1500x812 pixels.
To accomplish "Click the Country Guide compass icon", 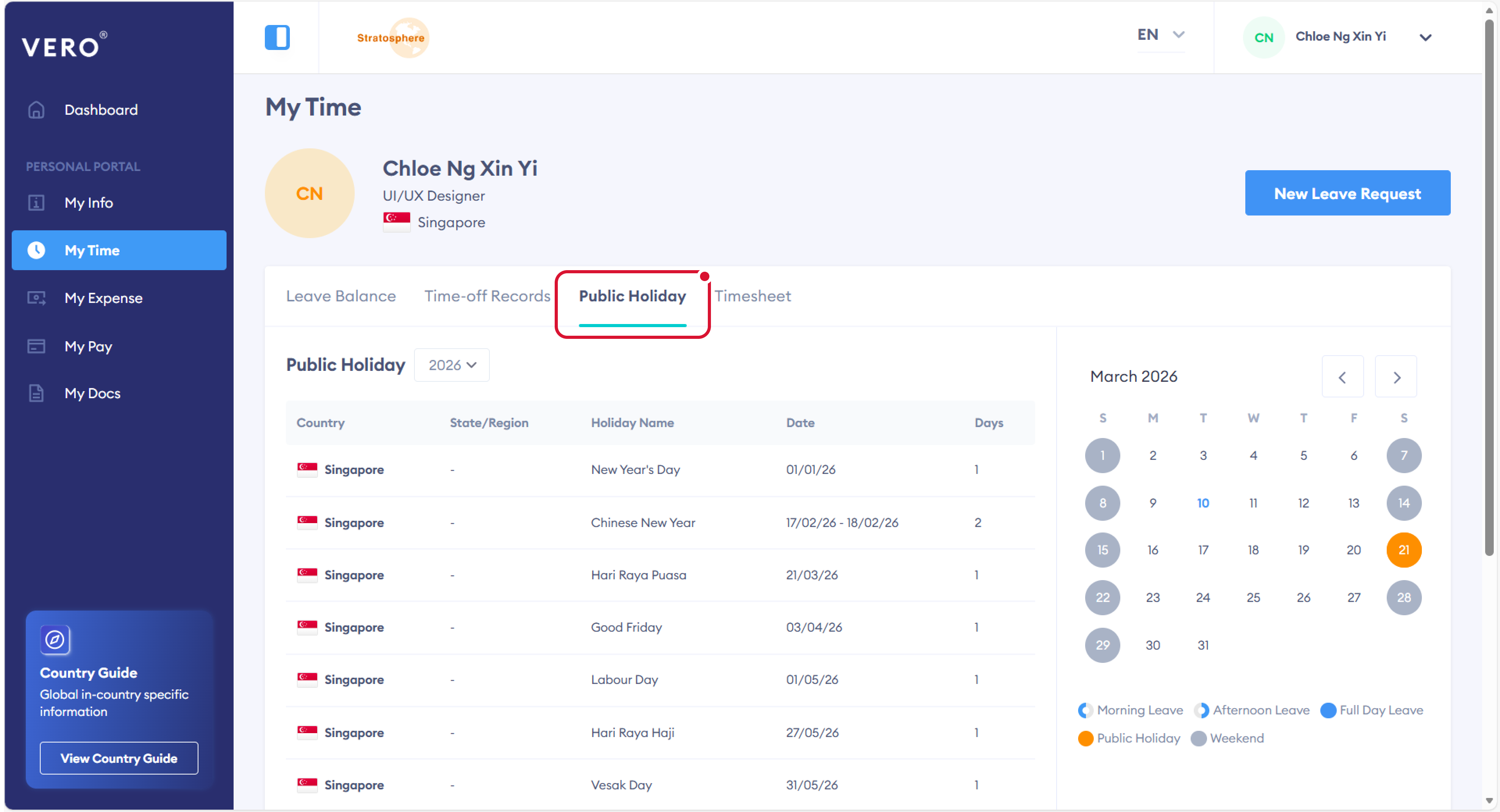I will tap(55, 639).
